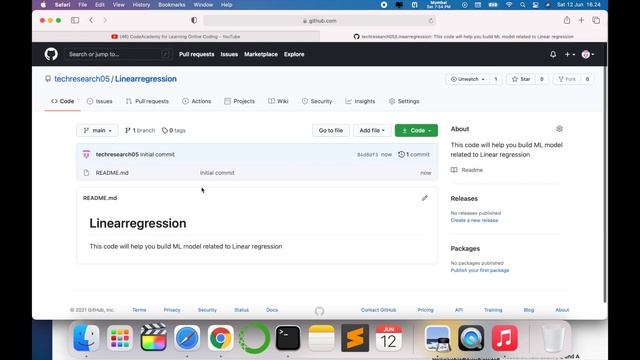
Task: Toggle Safari sidebar button
Action: (x=75, y=20)
